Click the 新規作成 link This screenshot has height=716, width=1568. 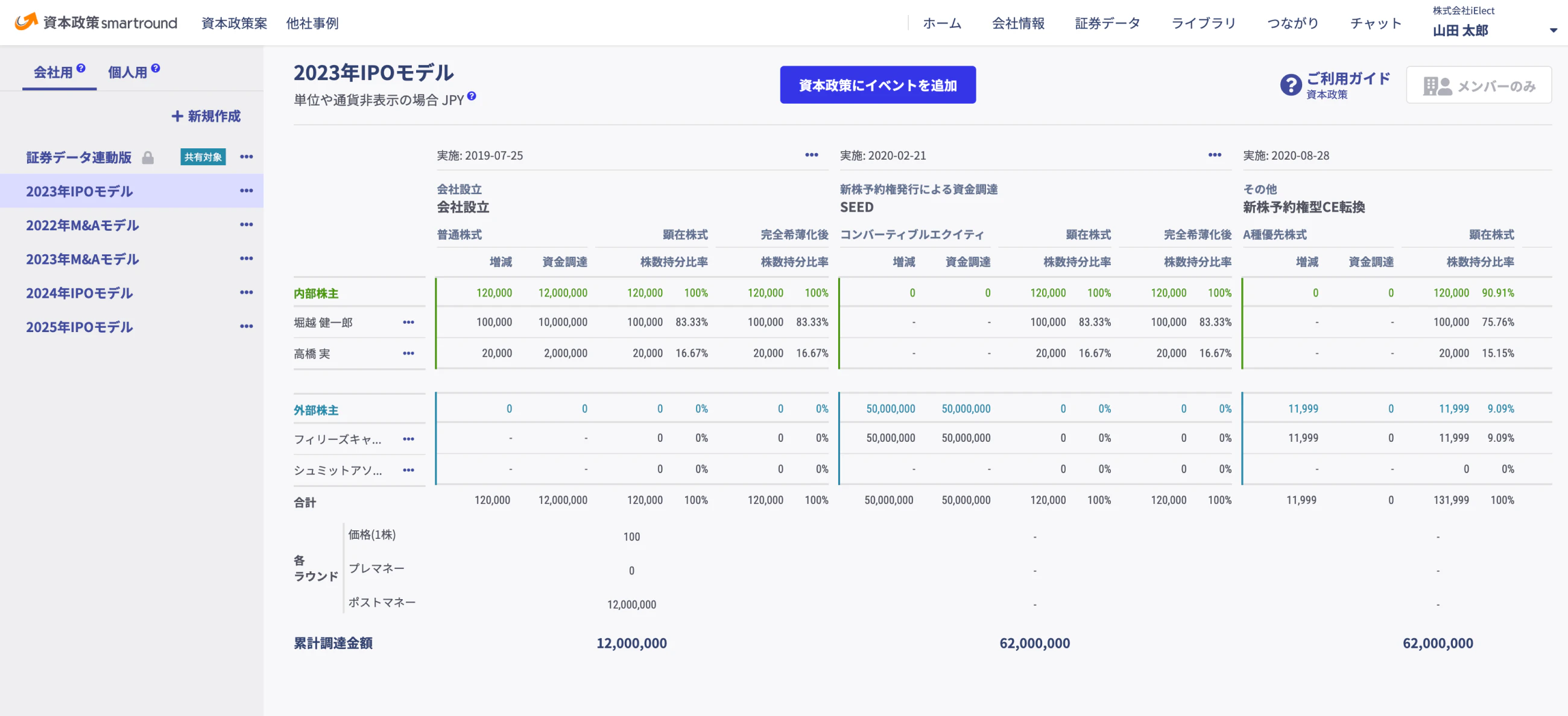click(206, 116)
